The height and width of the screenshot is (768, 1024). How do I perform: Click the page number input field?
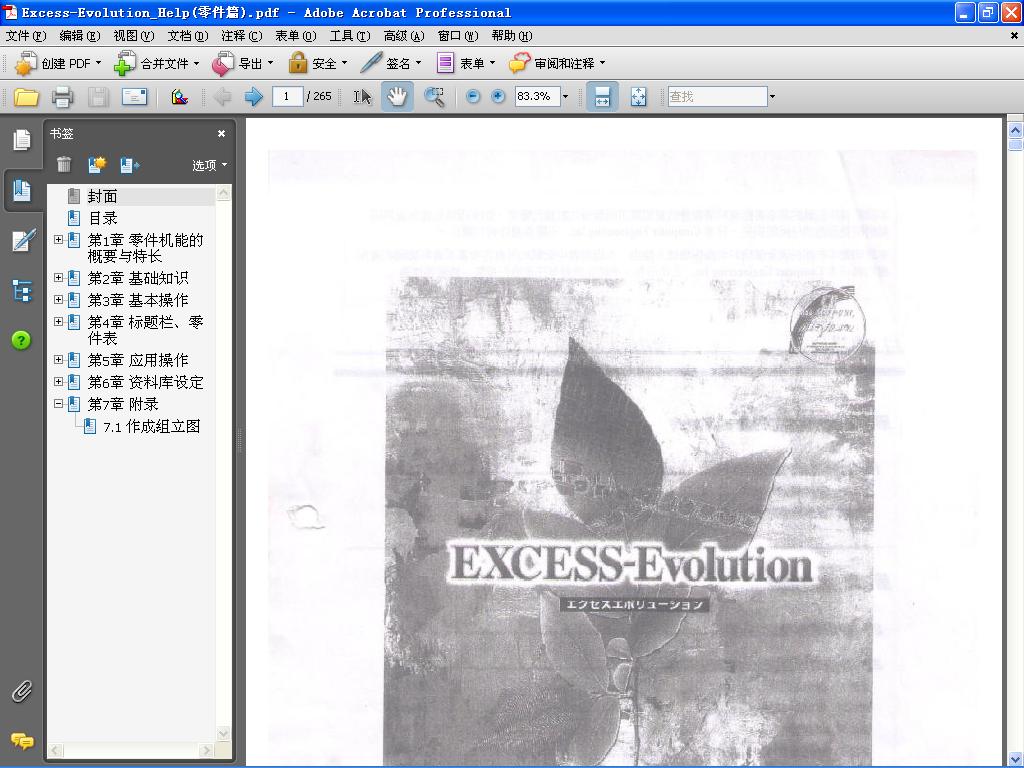(287, 97)
